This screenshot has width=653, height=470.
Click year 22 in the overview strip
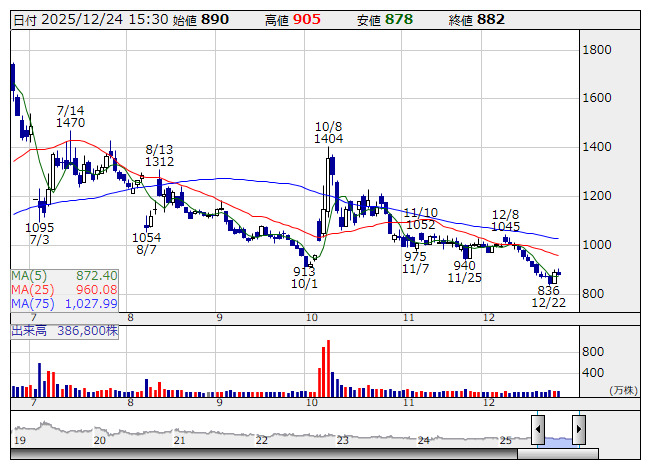coord(261,440)
